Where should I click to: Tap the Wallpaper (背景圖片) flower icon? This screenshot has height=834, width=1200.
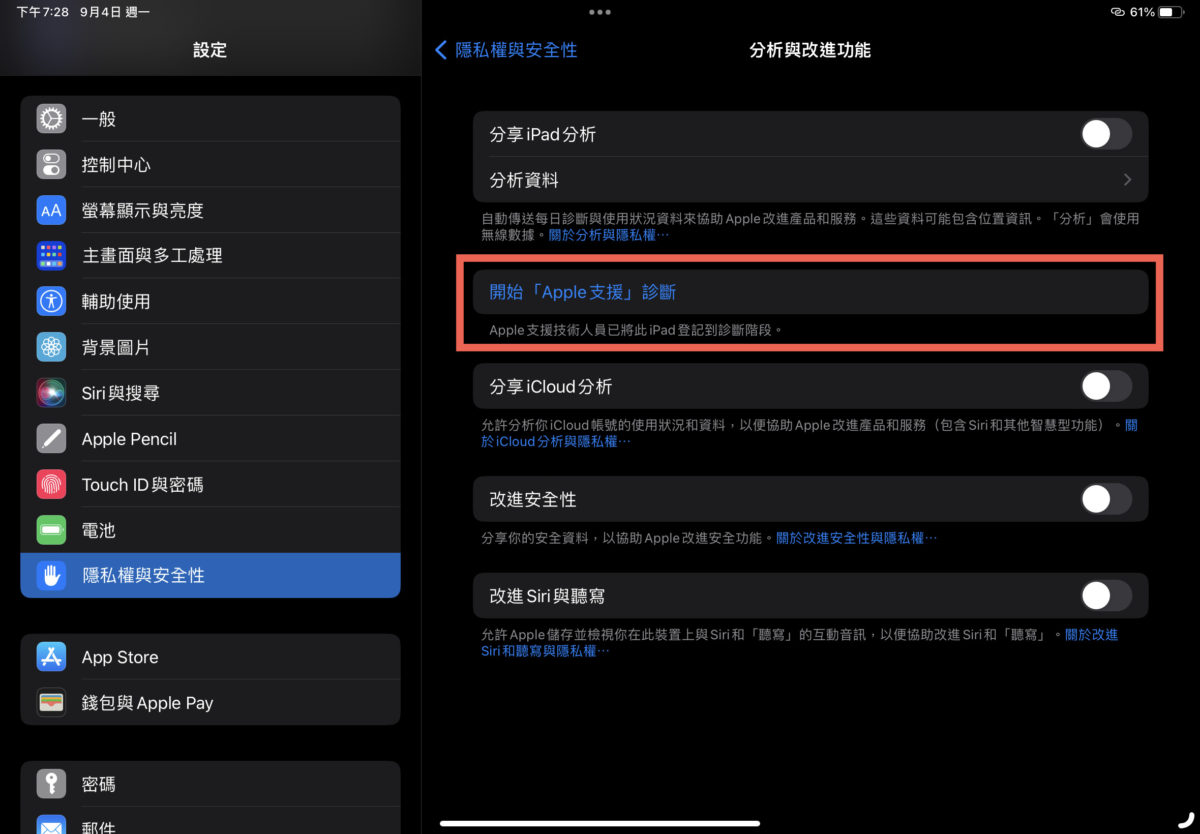pos(51,347)
